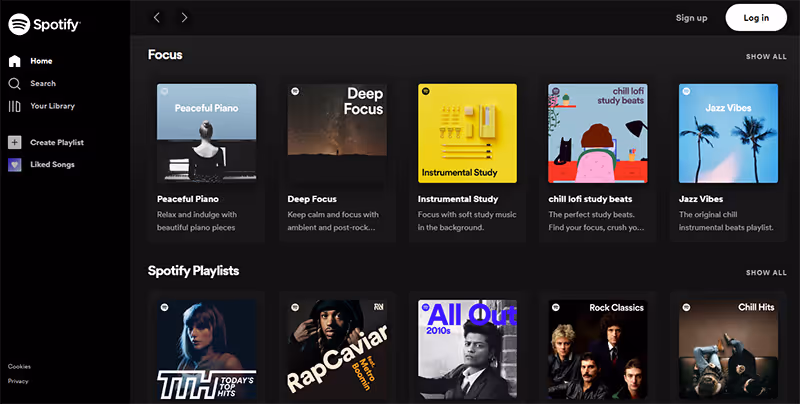Show all Spotify Playlists
Image resolution: width=800 pixels, height=404 pixels.
766,273
